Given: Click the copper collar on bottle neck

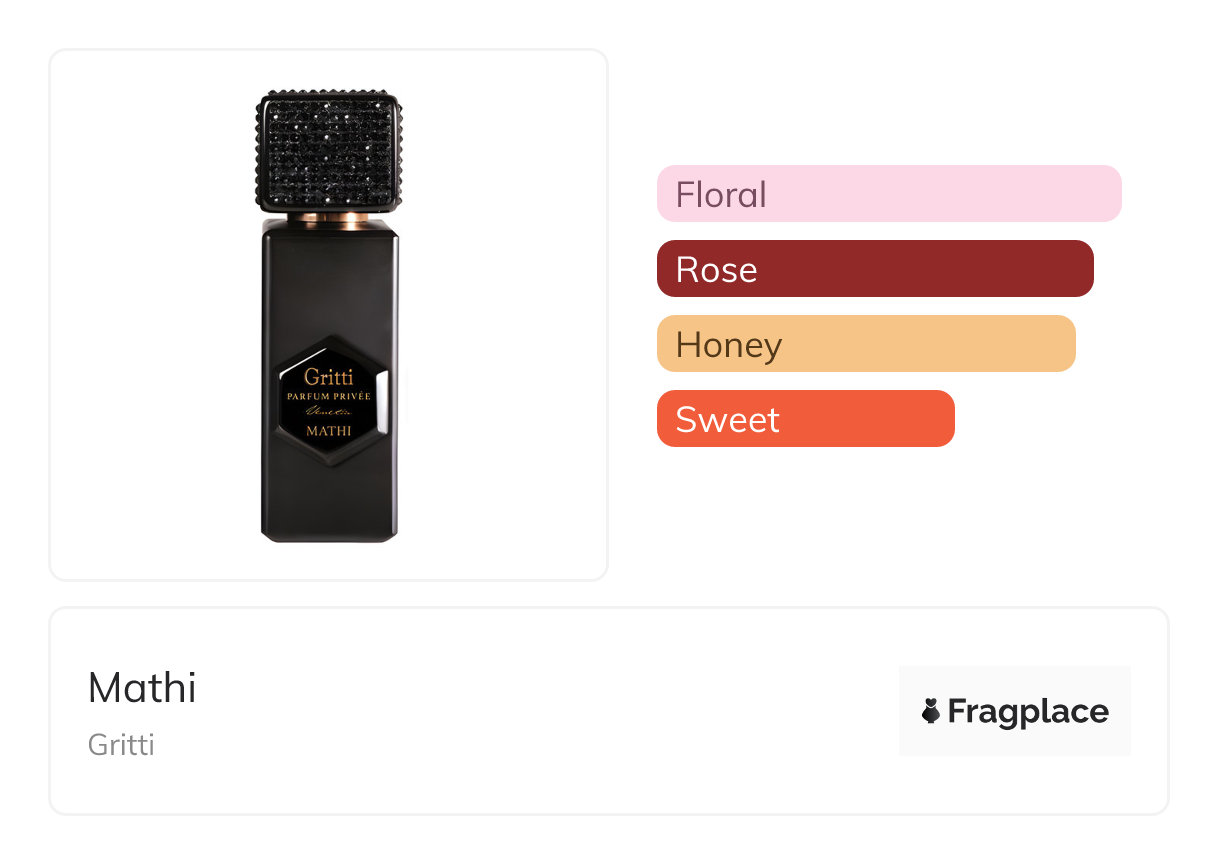Looking at the screenshot, I should (x=329, y=218).
